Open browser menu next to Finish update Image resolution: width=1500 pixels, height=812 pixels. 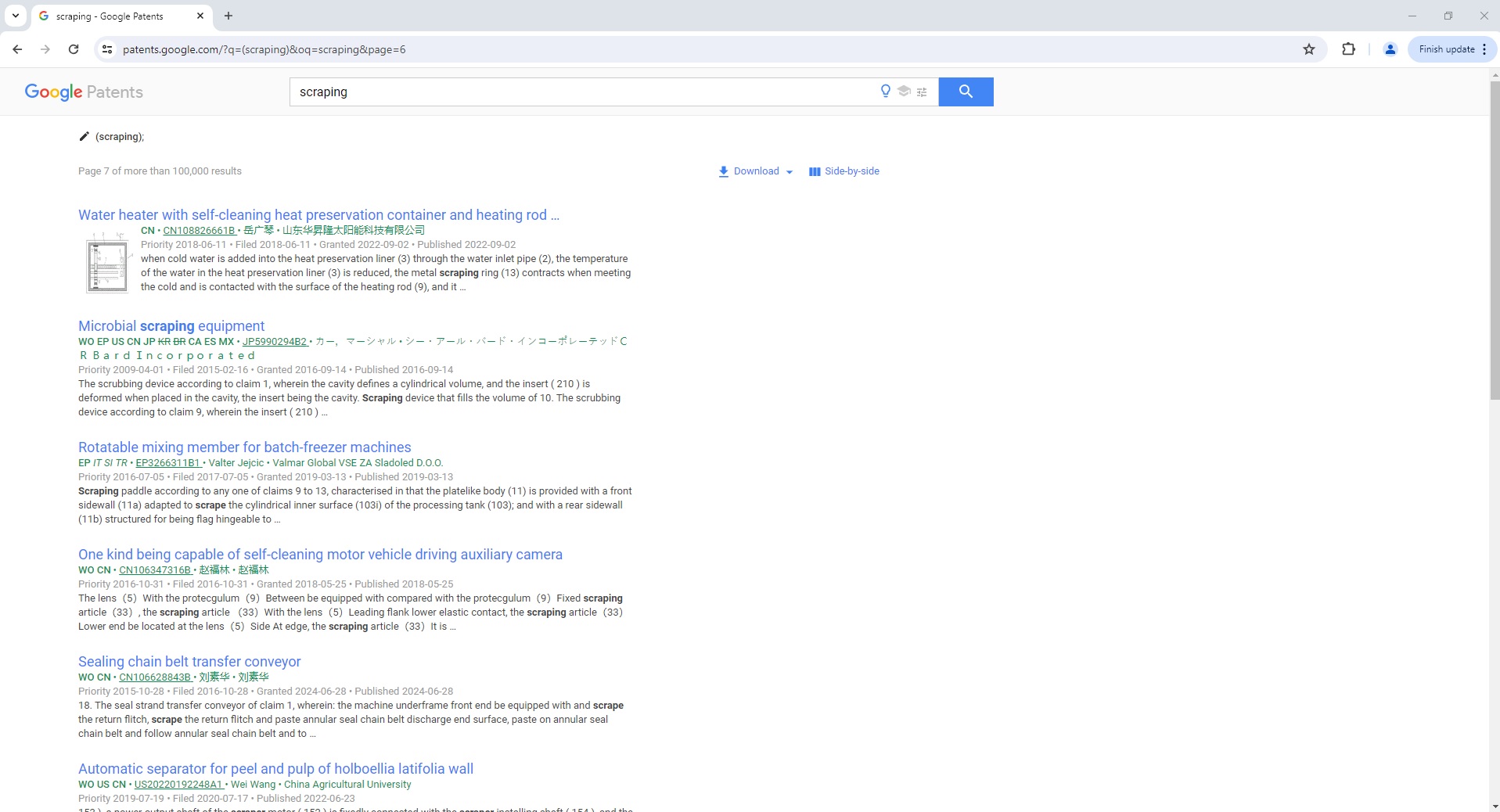1483,49
